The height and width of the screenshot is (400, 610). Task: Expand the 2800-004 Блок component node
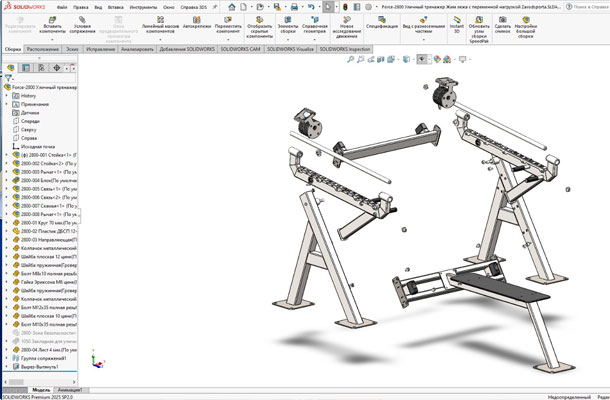click(x=7, y=180)
